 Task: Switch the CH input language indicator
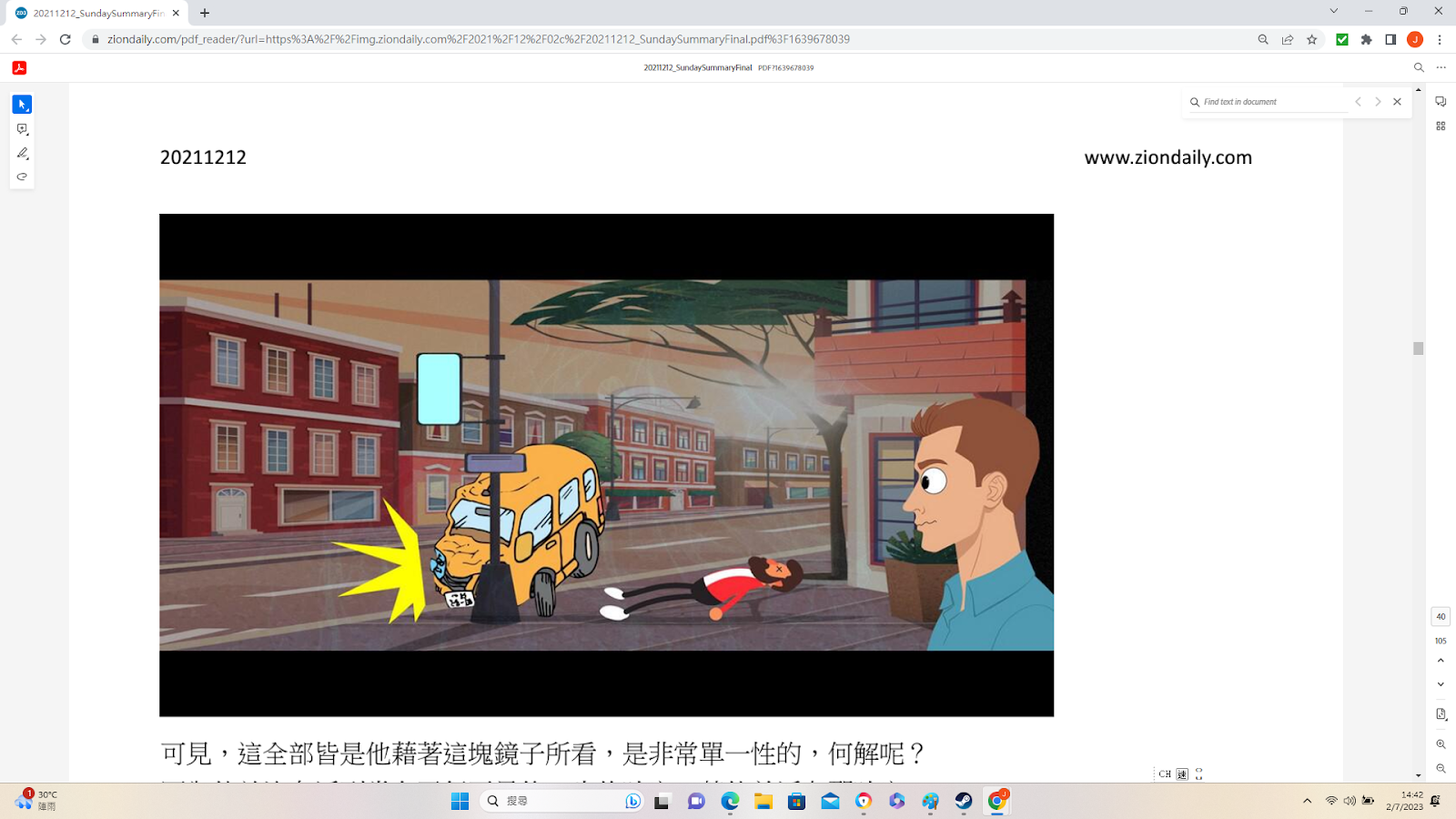[x=1165, y=774]
